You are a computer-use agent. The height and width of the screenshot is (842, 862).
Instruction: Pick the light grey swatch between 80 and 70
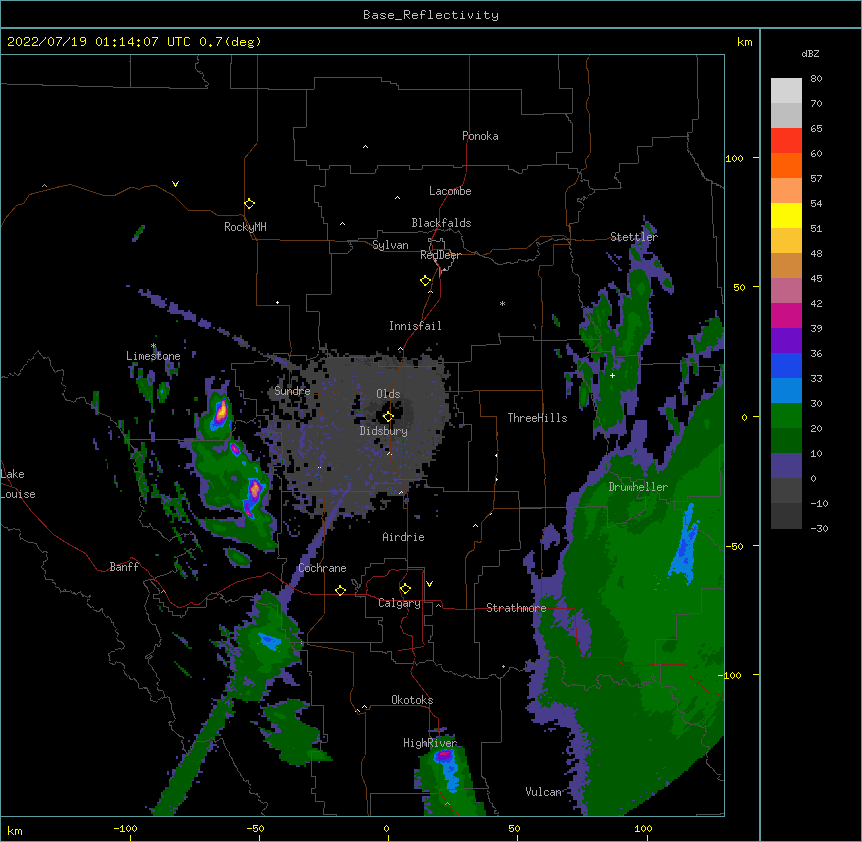coord(786,90)
